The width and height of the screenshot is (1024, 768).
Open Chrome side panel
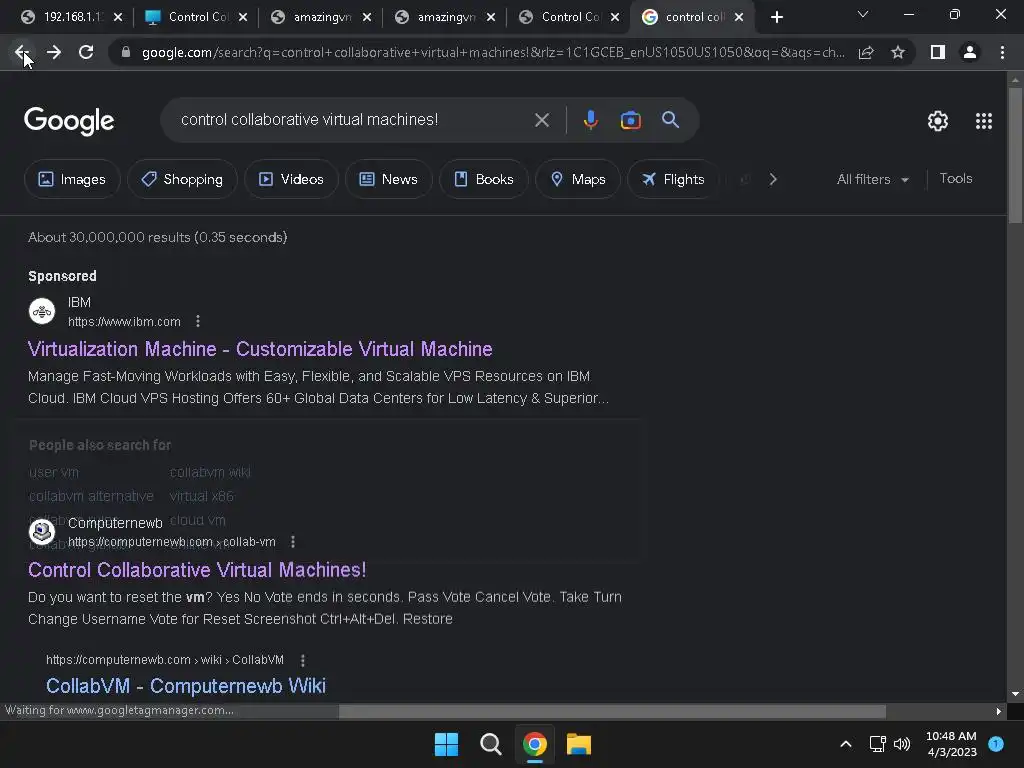click(x=938, y=52)
